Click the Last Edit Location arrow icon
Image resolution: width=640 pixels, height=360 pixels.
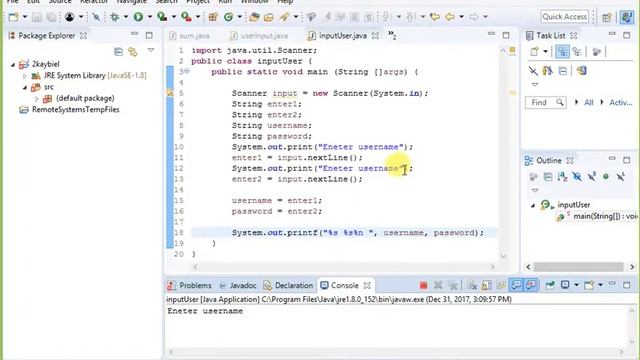(x=435, y=17)
